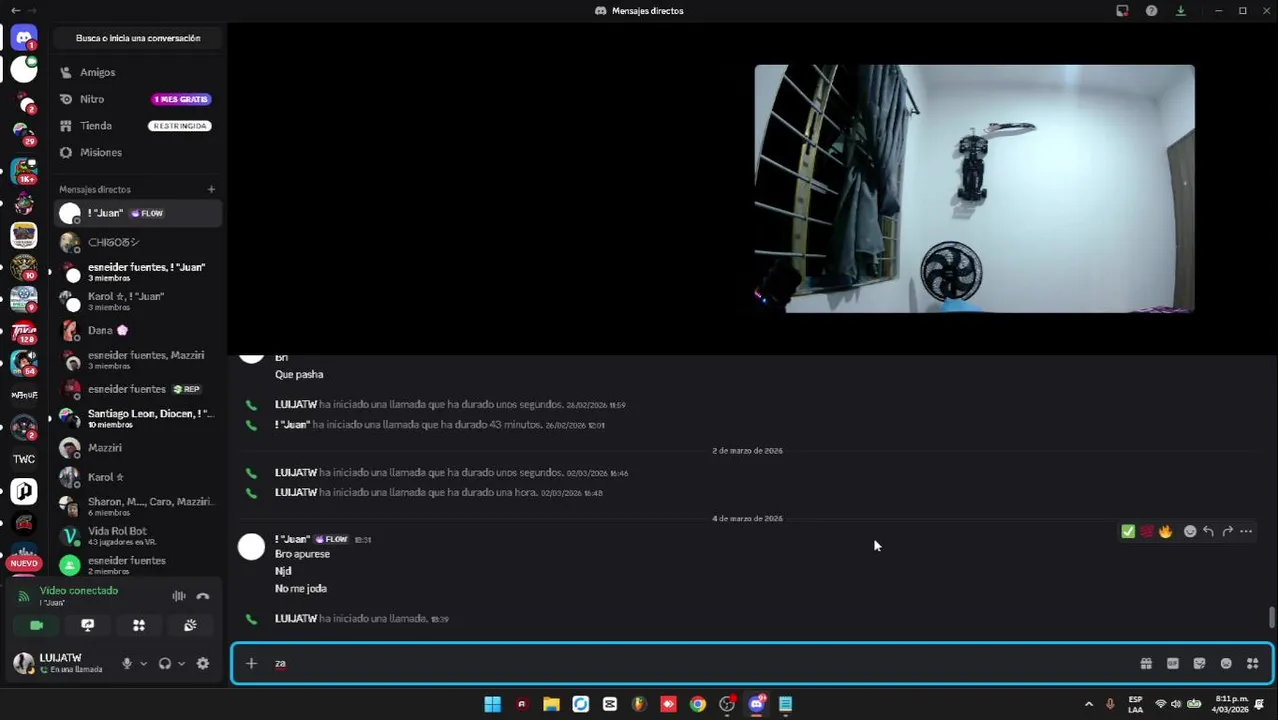Click the Video conectado status text
This screenshot has width=1278, height=720.
(x=79, y=590)
